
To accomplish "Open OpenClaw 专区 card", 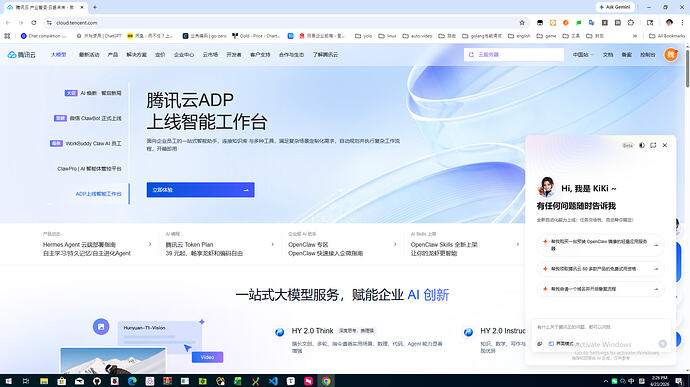I will click(326, 249).
